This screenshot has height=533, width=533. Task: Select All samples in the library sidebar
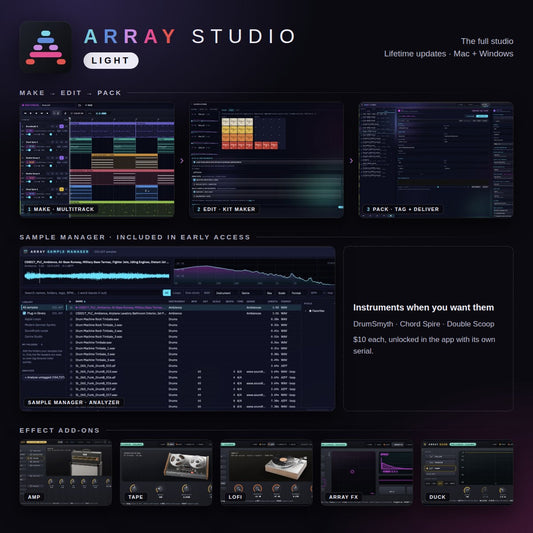click(43, 307)
